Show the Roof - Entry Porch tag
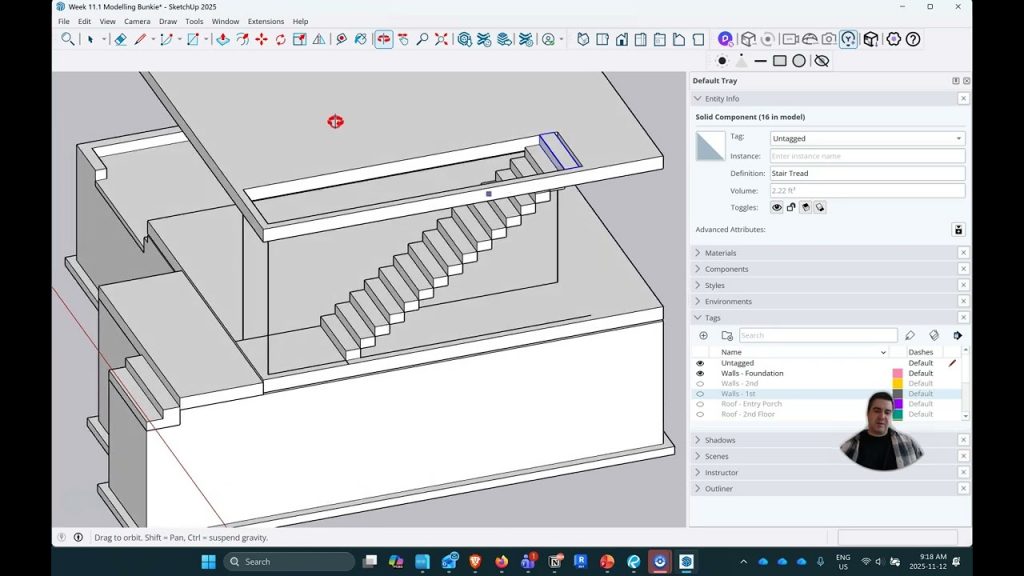 point(700,404)
